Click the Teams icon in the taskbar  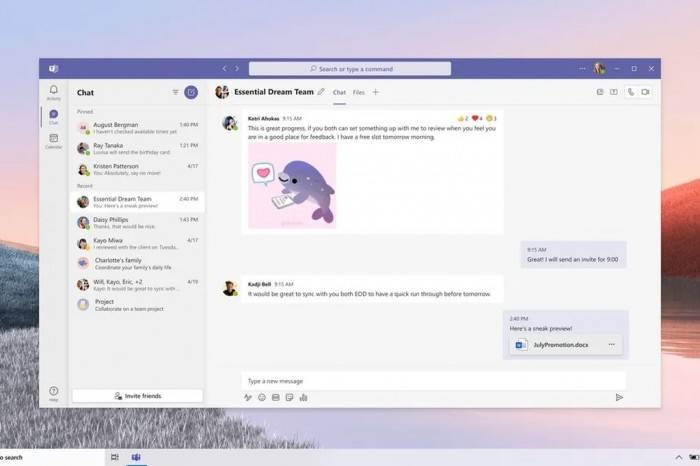(136, 457)
